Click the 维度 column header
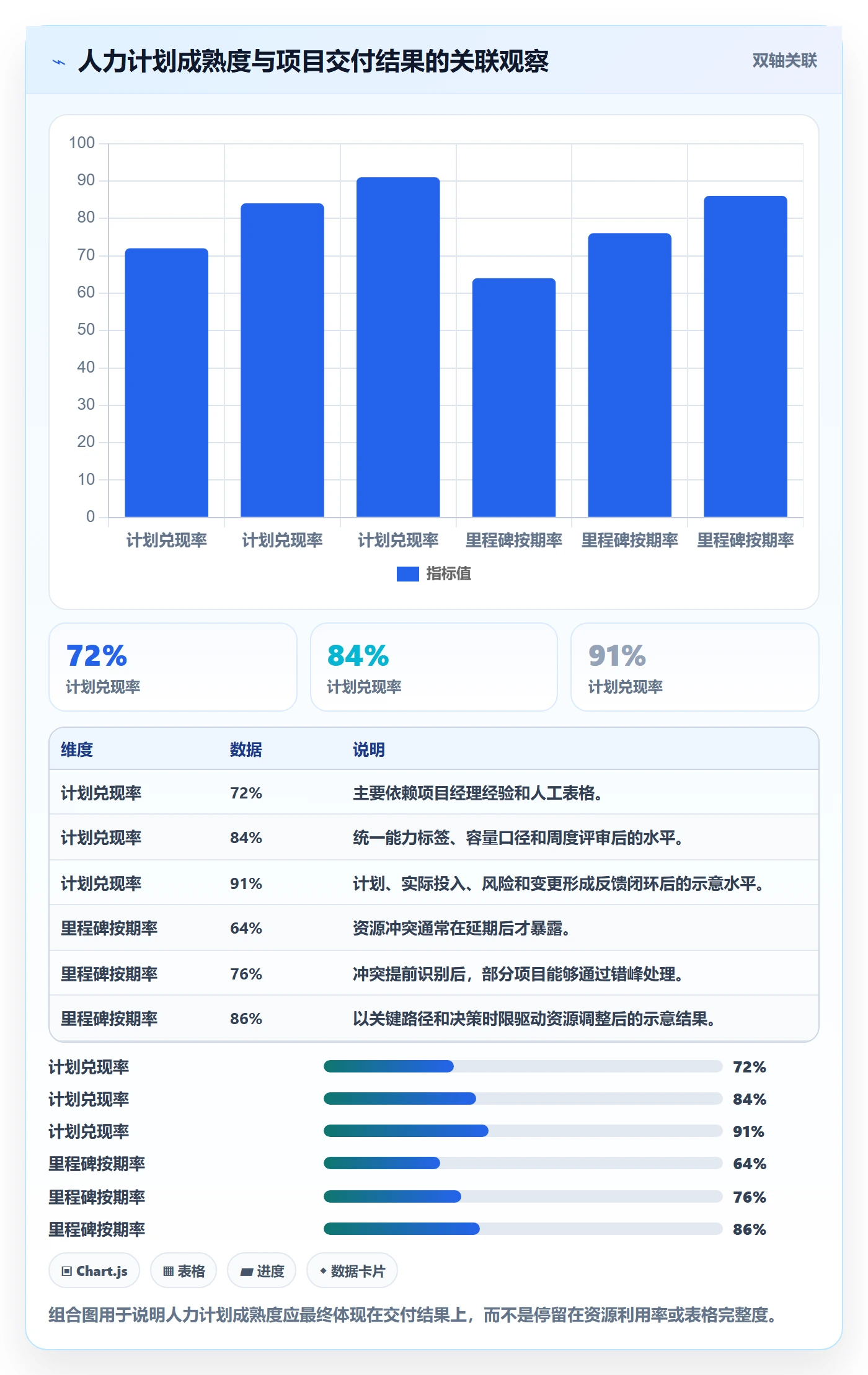Image resolution: width=868 pixels, height=1375 pixels. tap(77, 749)
